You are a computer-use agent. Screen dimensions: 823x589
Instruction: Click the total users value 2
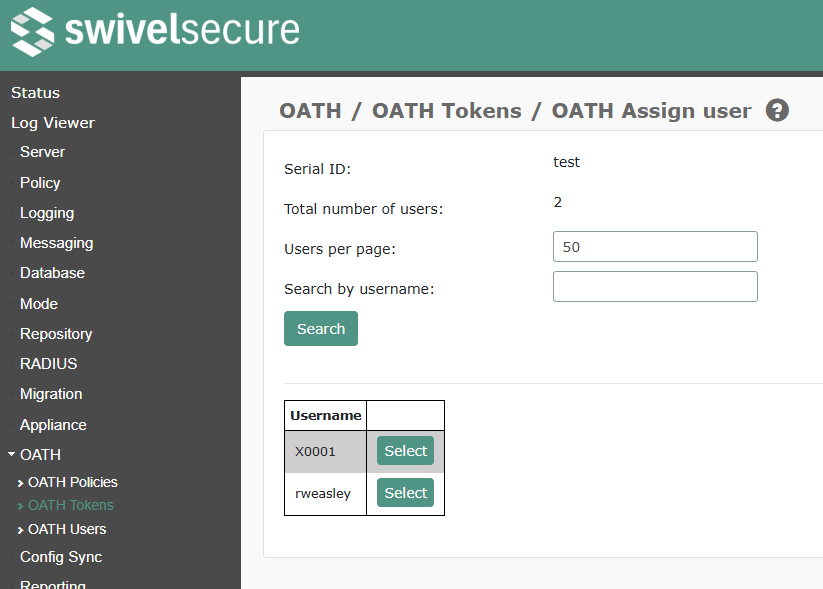click(558, 202)
